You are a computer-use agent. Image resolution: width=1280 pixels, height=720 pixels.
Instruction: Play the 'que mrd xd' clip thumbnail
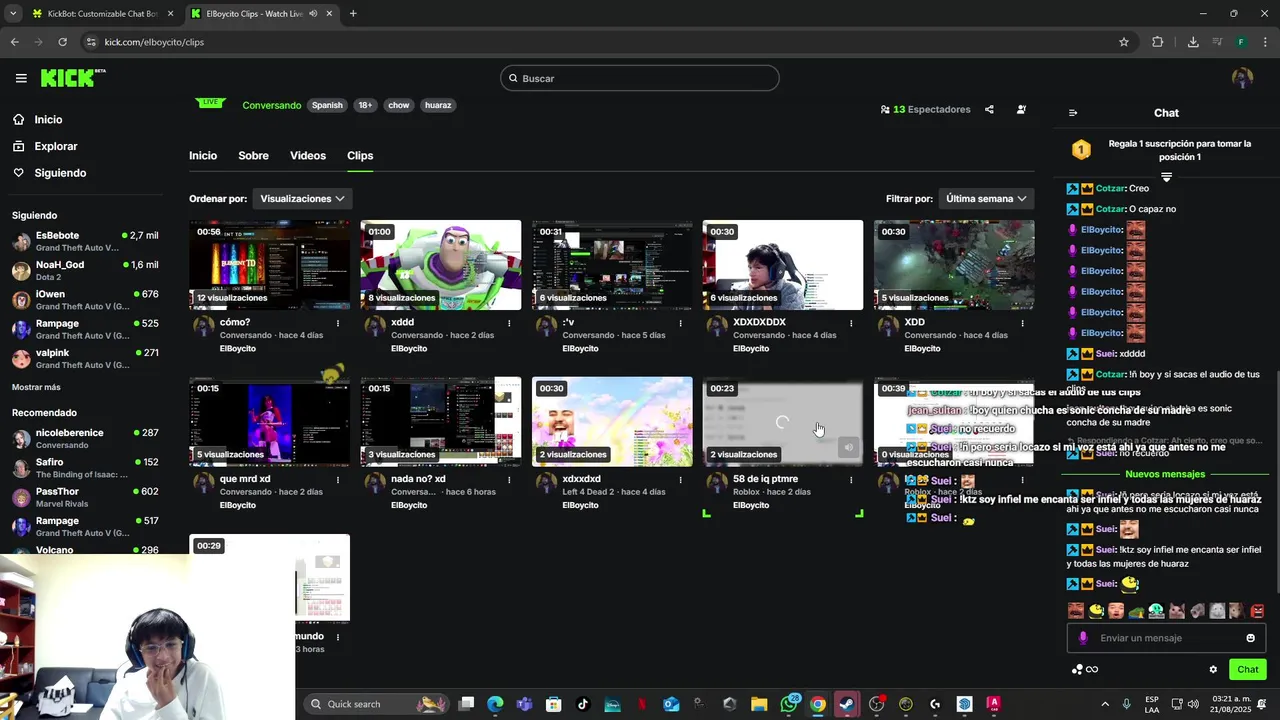pos(270,421)
